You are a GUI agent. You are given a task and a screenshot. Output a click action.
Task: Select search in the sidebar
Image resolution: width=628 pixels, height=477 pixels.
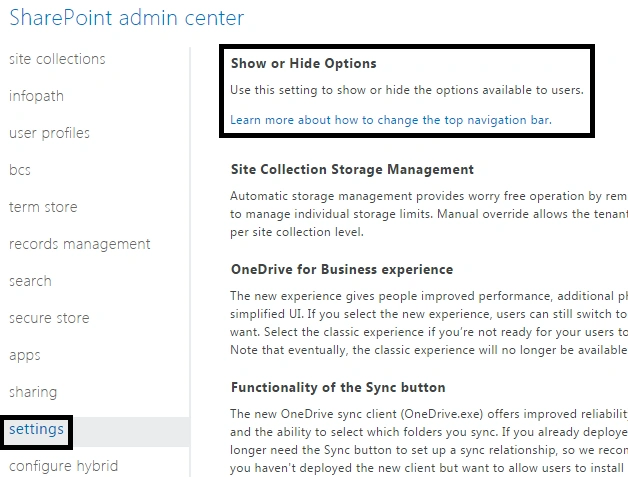point(30,281)
